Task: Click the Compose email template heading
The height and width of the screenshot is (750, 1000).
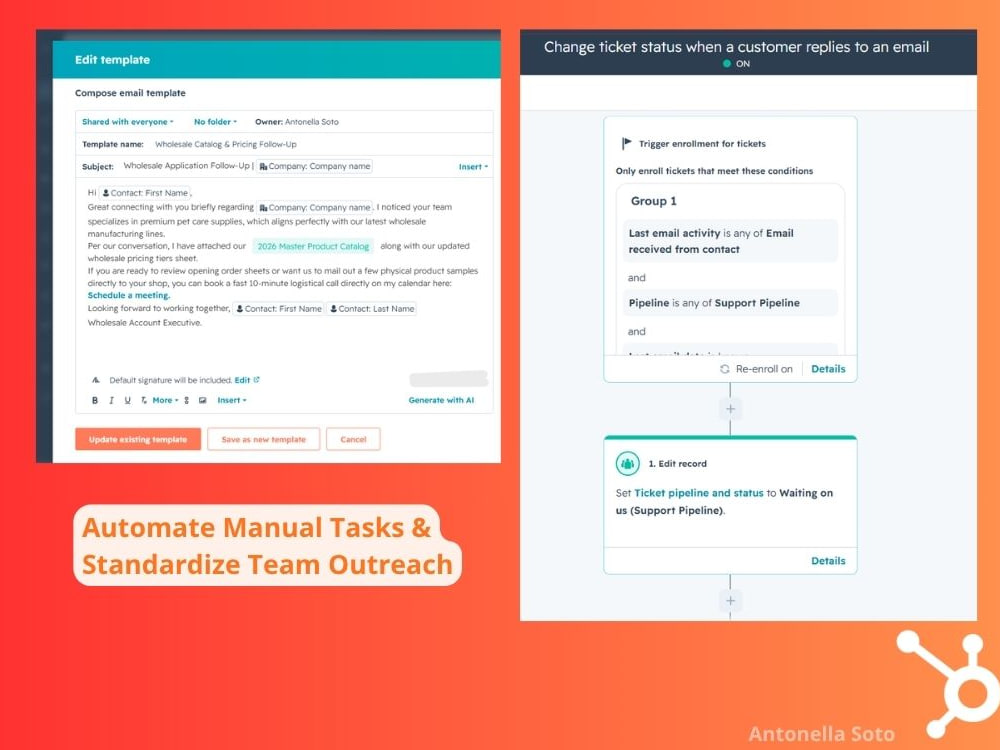Action: [130, 93]
